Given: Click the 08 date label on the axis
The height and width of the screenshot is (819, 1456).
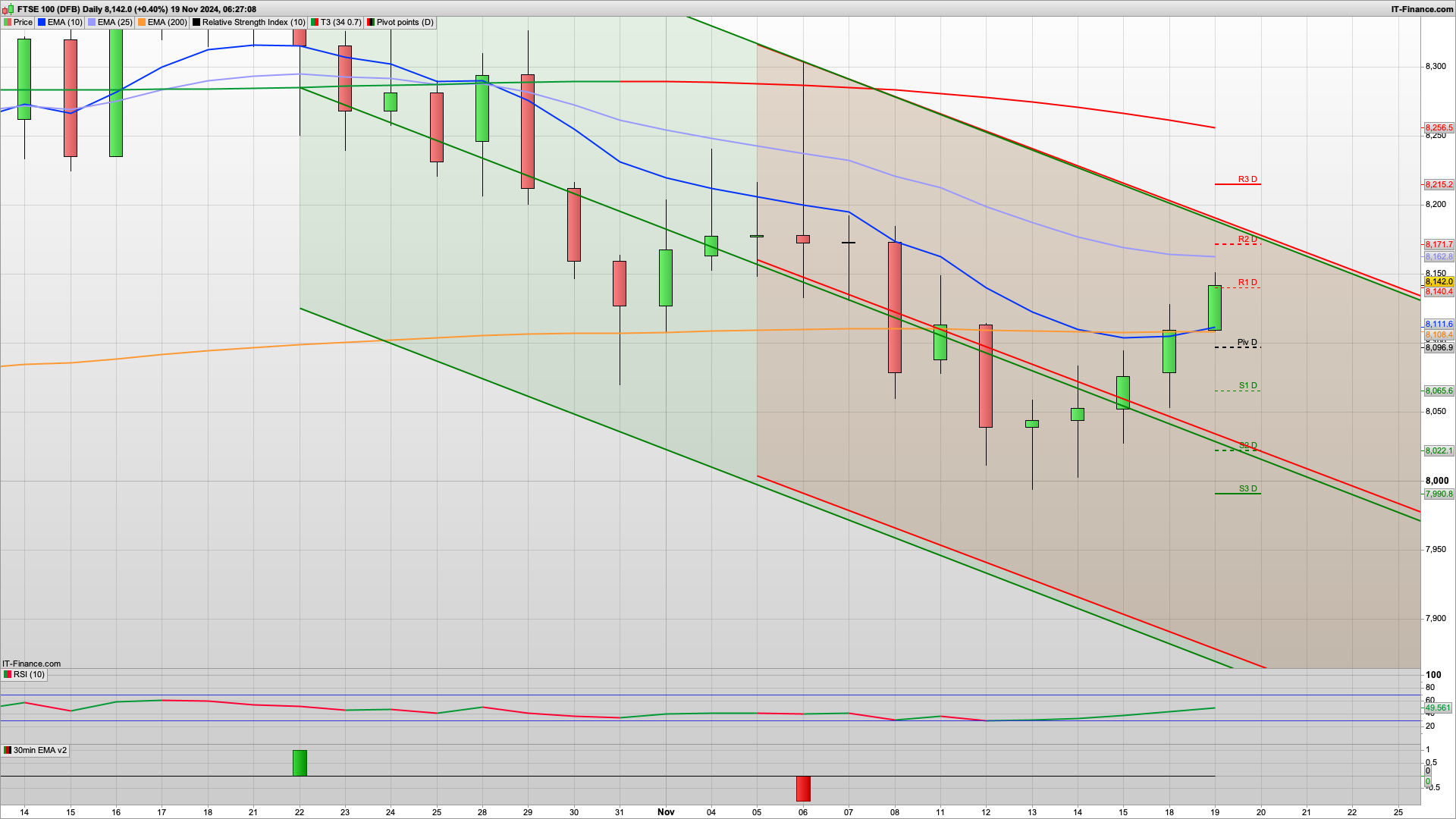Looking at the screenshot, I should (895, 812).
